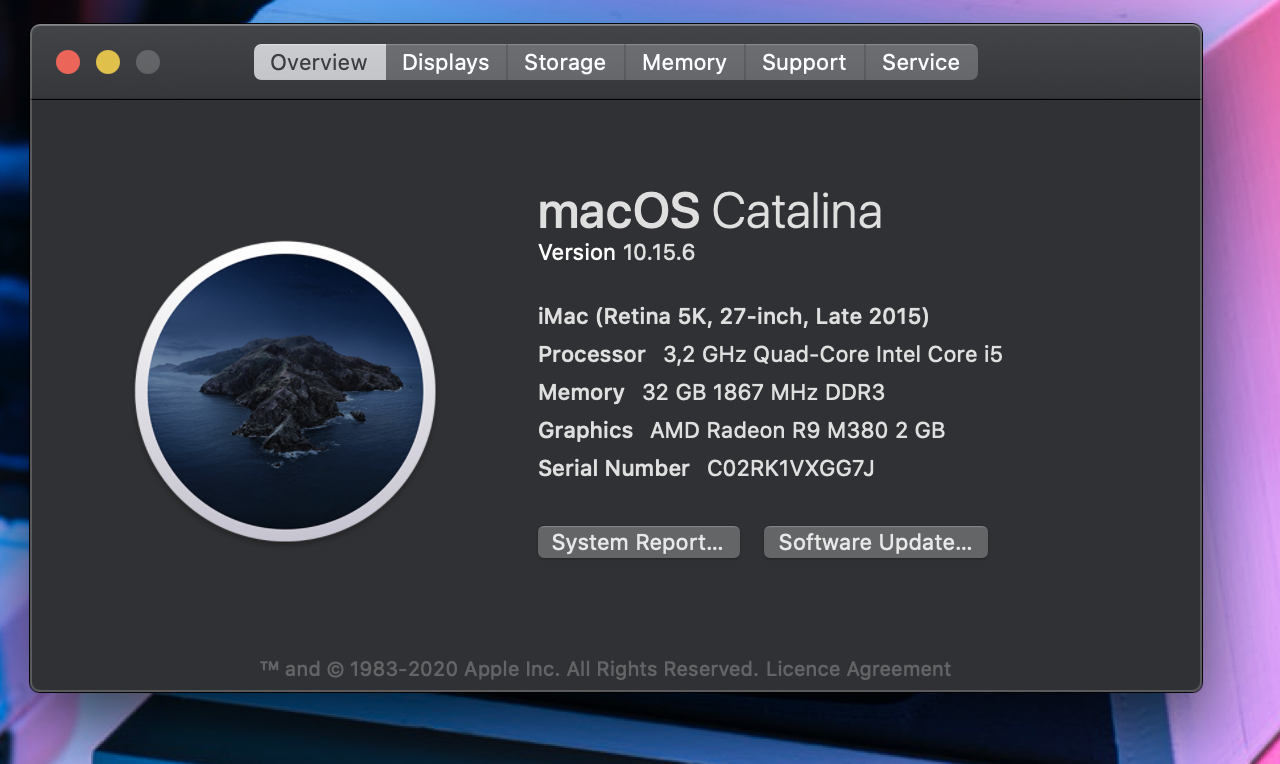
Task: Click the 3,2 GHz Quad-Core Intel Core i5 value
Action: pyautogui.click(x=833, y=355)
